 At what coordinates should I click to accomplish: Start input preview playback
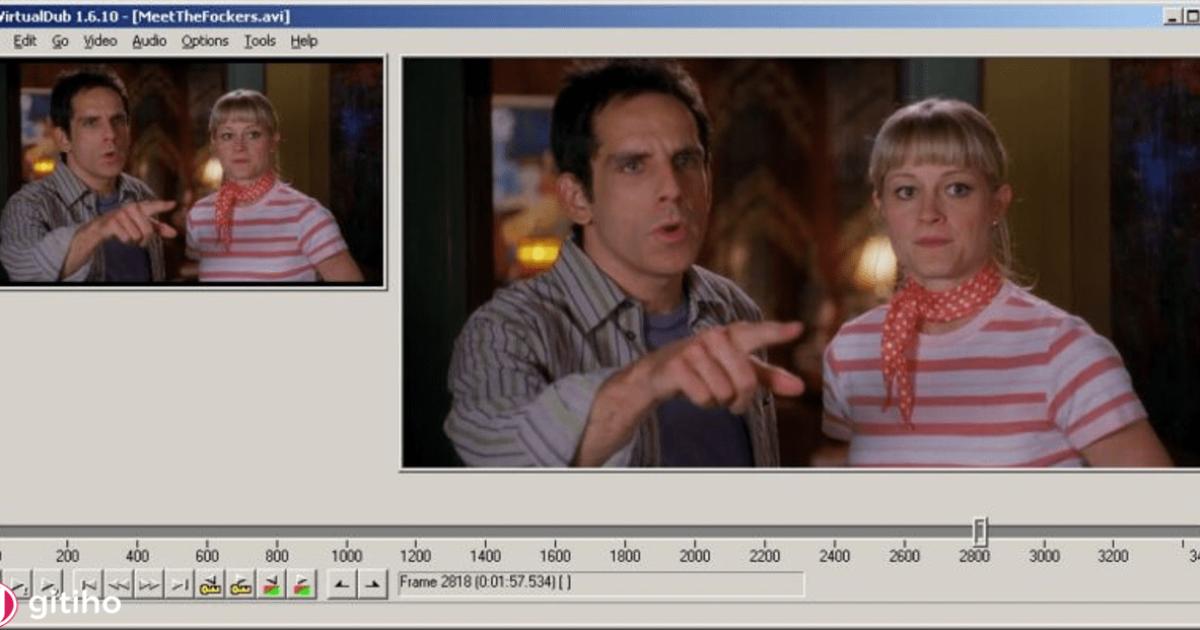18,584
